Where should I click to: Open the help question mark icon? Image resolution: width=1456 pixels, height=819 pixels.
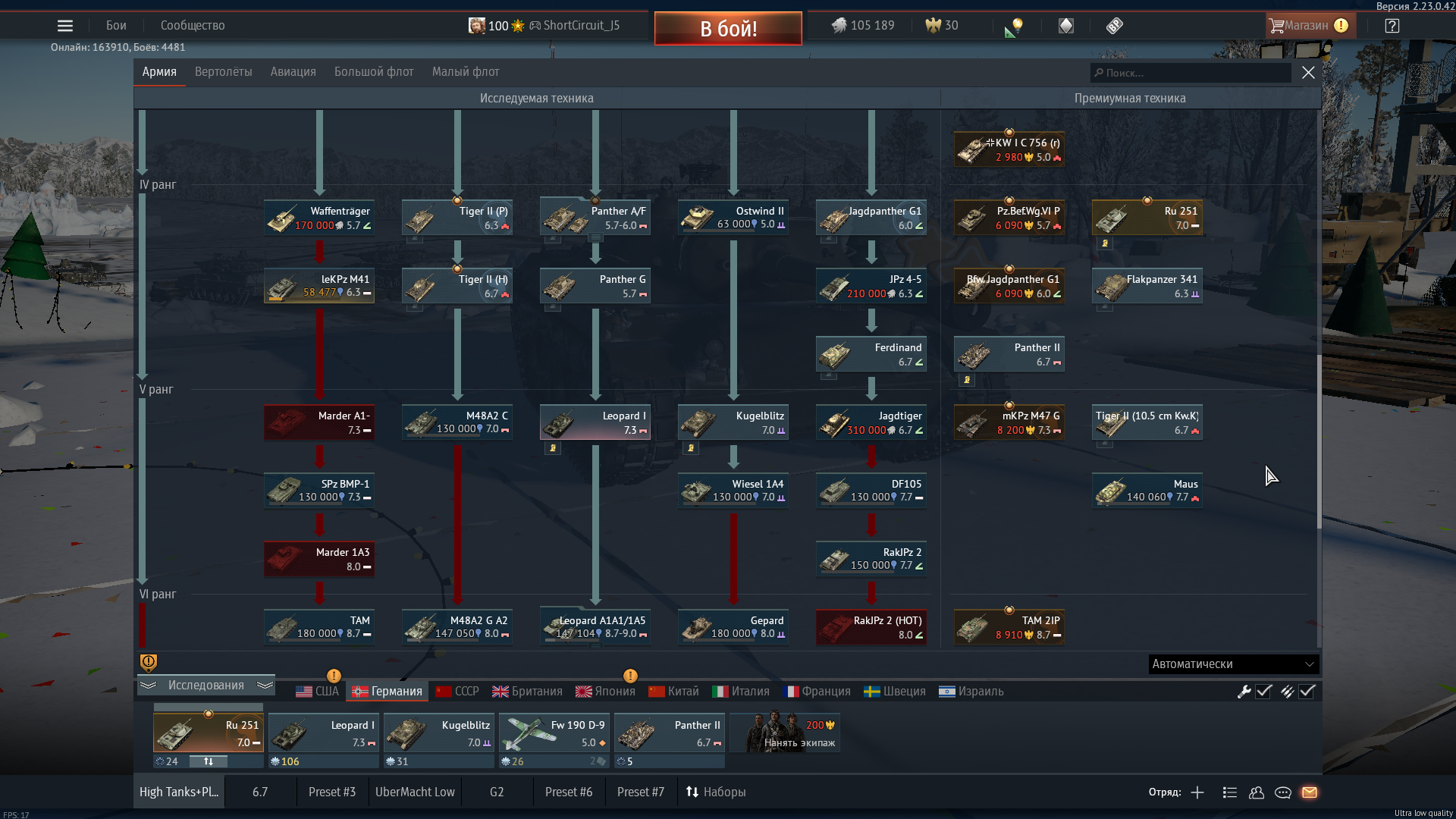[x=1392, y=26]
